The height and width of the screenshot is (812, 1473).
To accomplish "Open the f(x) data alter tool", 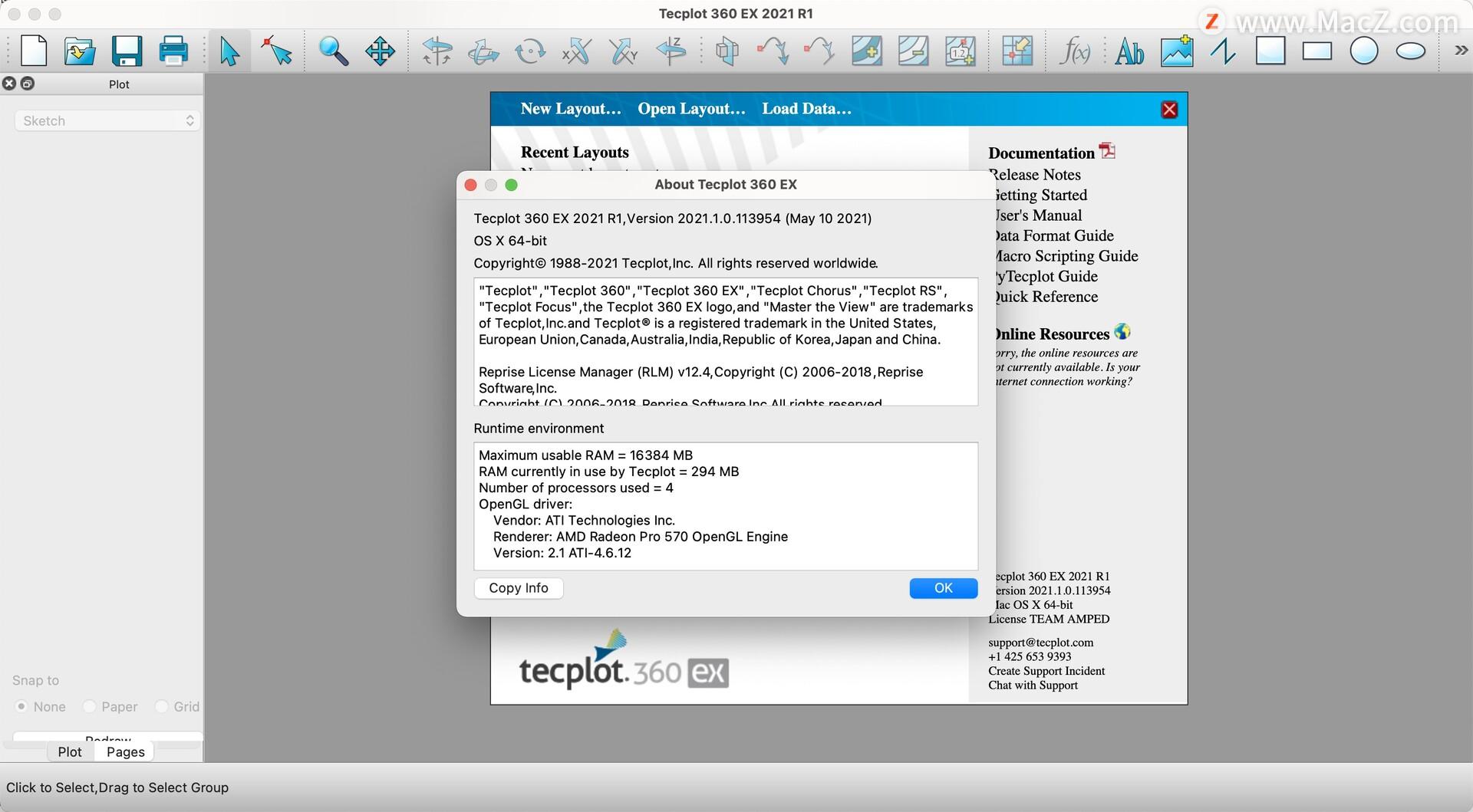I will click(1074, 51).
